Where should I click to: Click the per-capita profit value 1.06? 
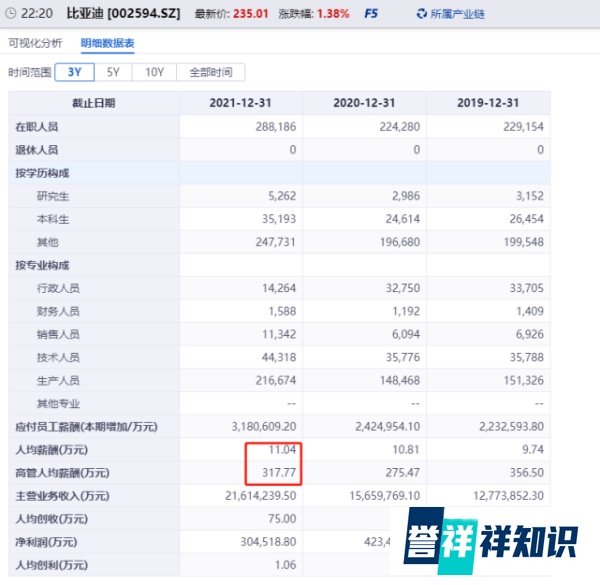(x=285, y=565)
